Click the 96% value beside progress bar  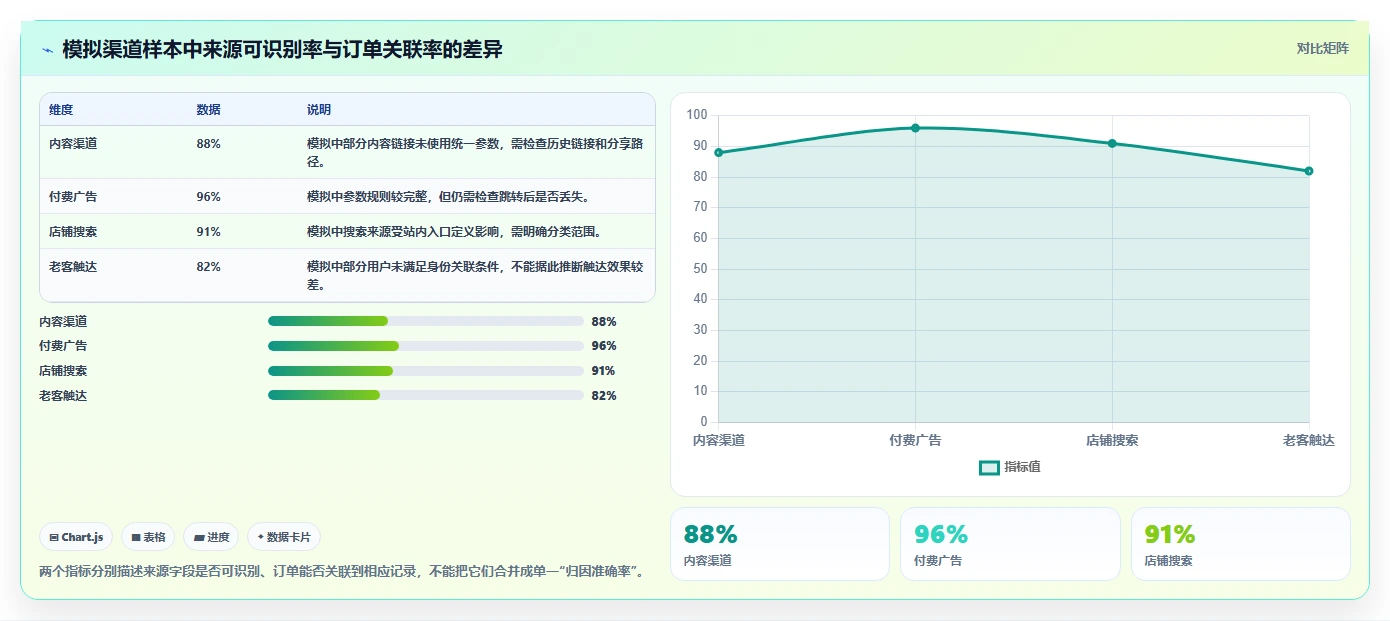tap(604, 346)
